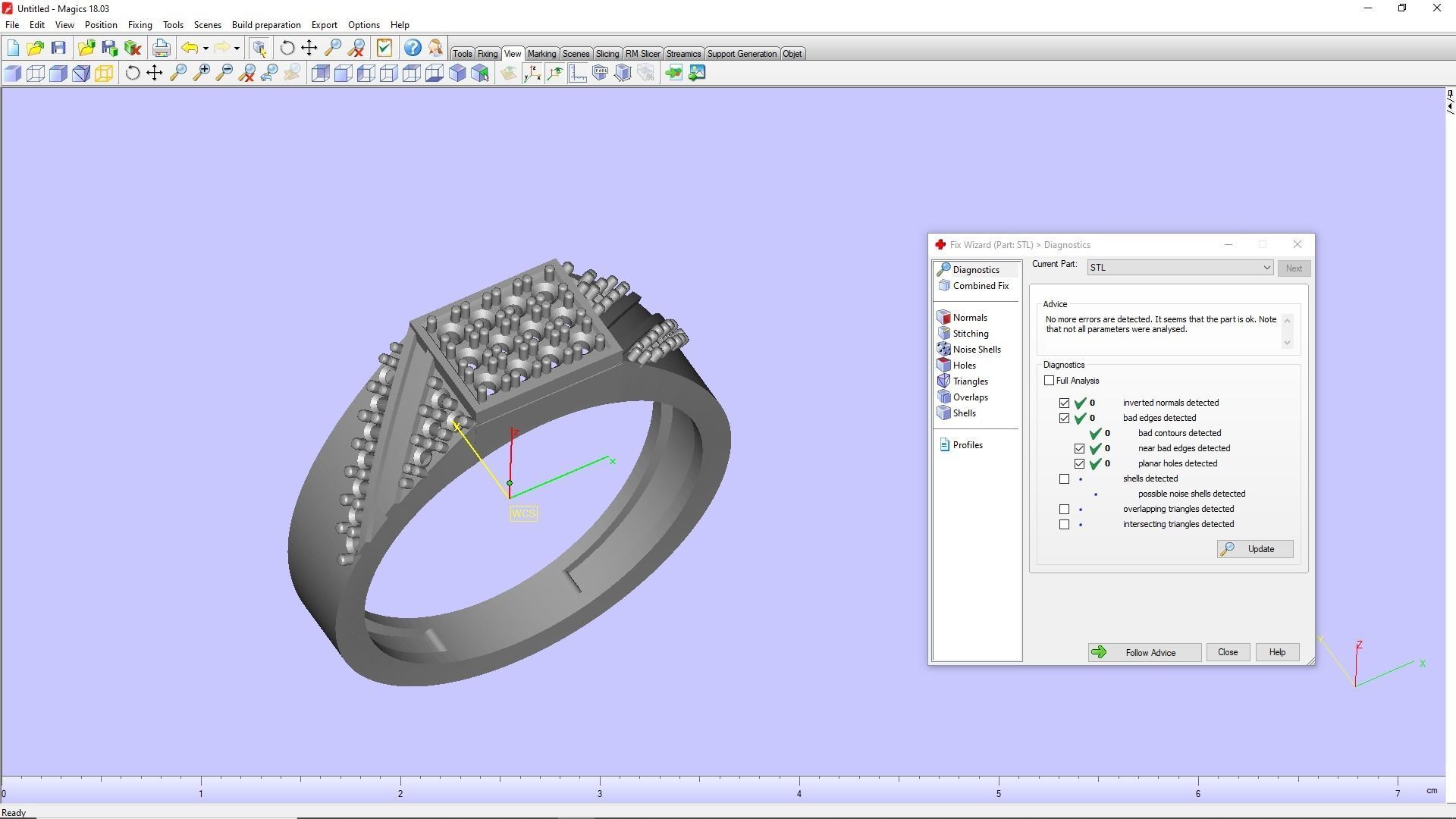Switch to the Tools toolbar tab
Viewport: 1456px width, 819px height.
click(x=462, y=54)
